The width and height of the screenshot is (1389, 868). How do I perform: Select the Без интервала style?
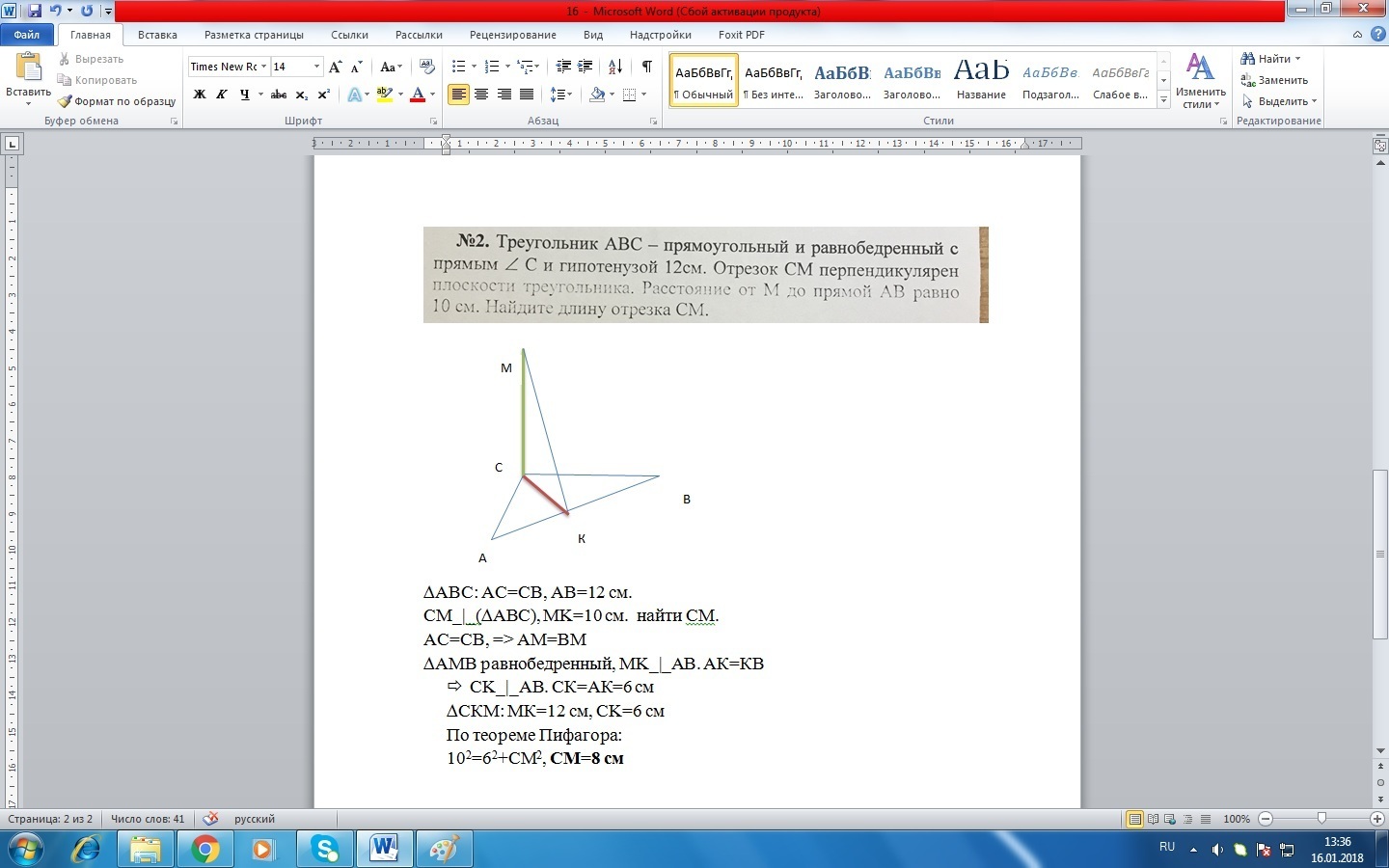774,80
